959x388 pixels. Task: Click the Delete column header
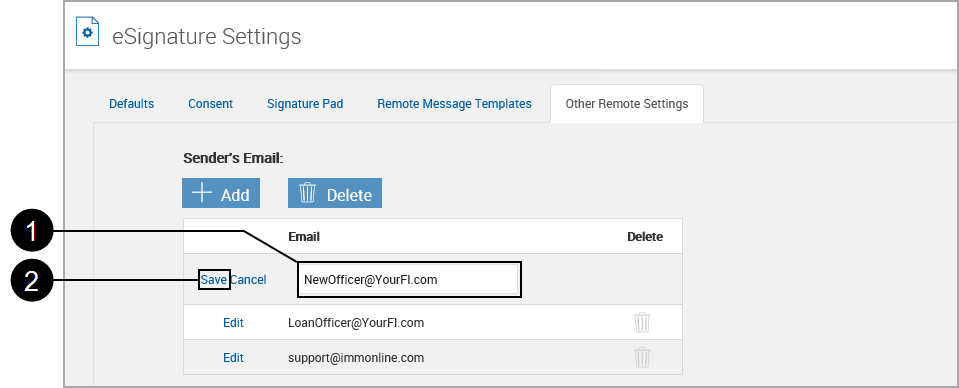pyautogui.click(x=645, y=237)
